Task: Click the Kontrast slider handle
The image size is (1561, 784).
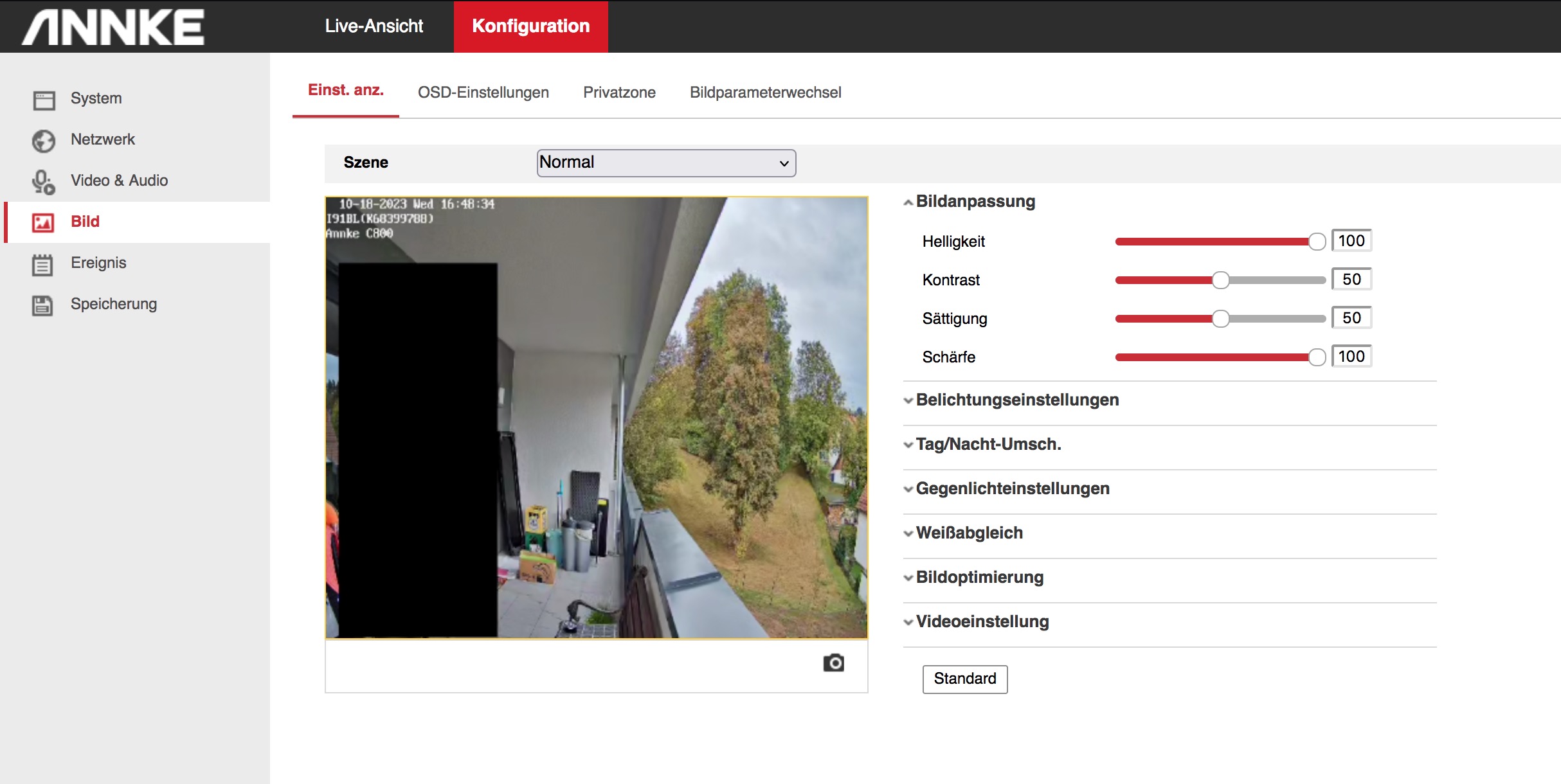Action: [x=1220, y=280]
